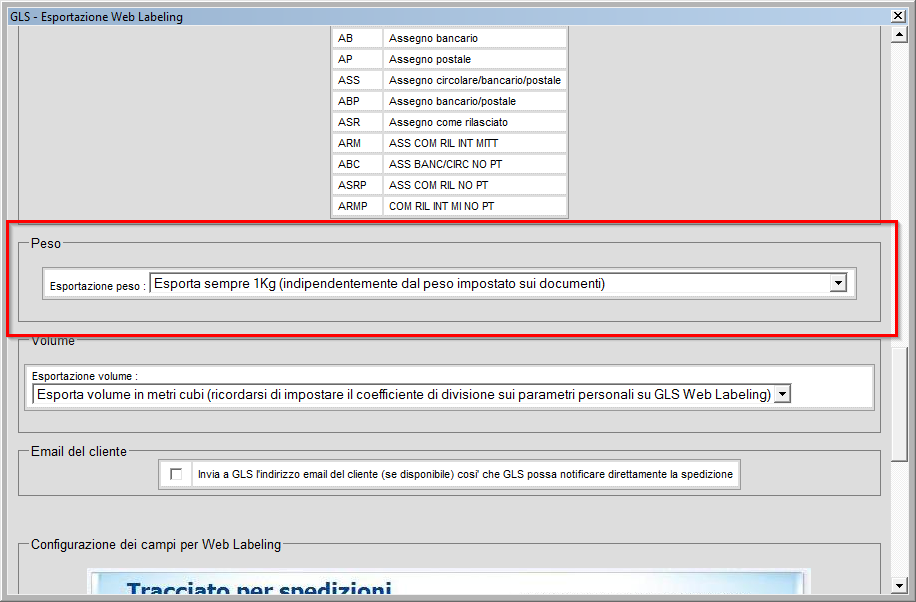Click the vertical scrollbar thumb

(x=899, y=404)
